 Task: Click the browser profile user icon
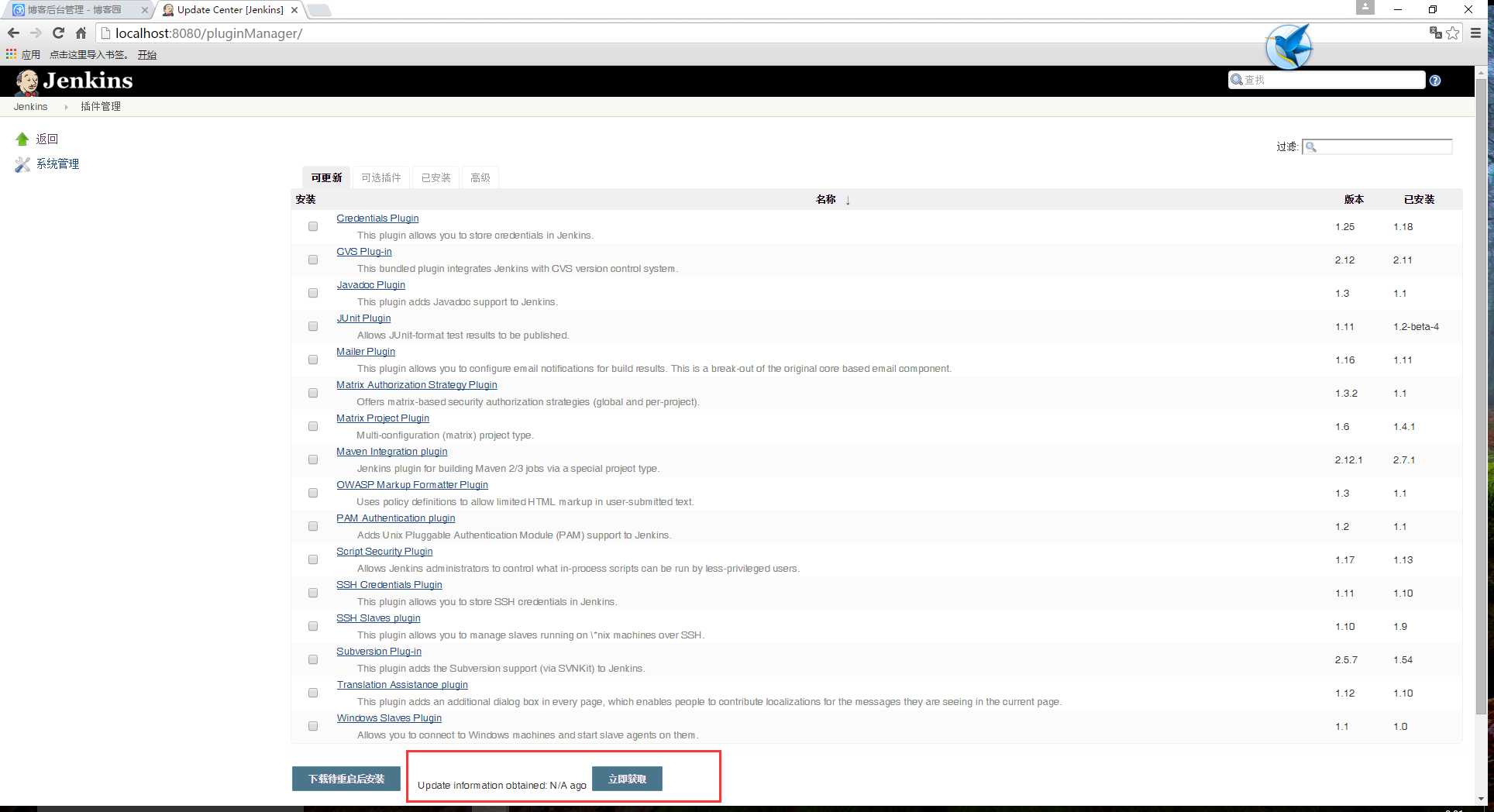click(x=1365, y=7)
